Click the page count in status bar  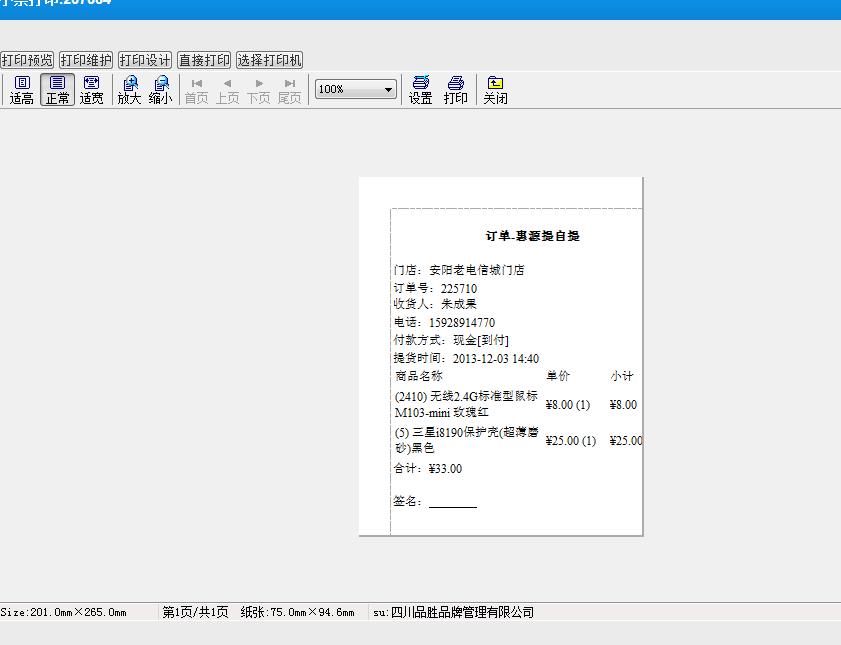(195, 612)
